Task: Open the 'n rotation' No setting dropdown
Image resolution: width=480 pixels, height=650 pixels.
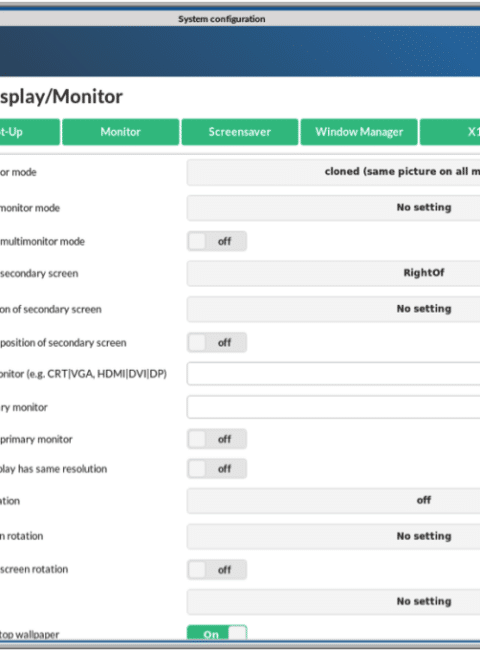Action: [333, 536]
